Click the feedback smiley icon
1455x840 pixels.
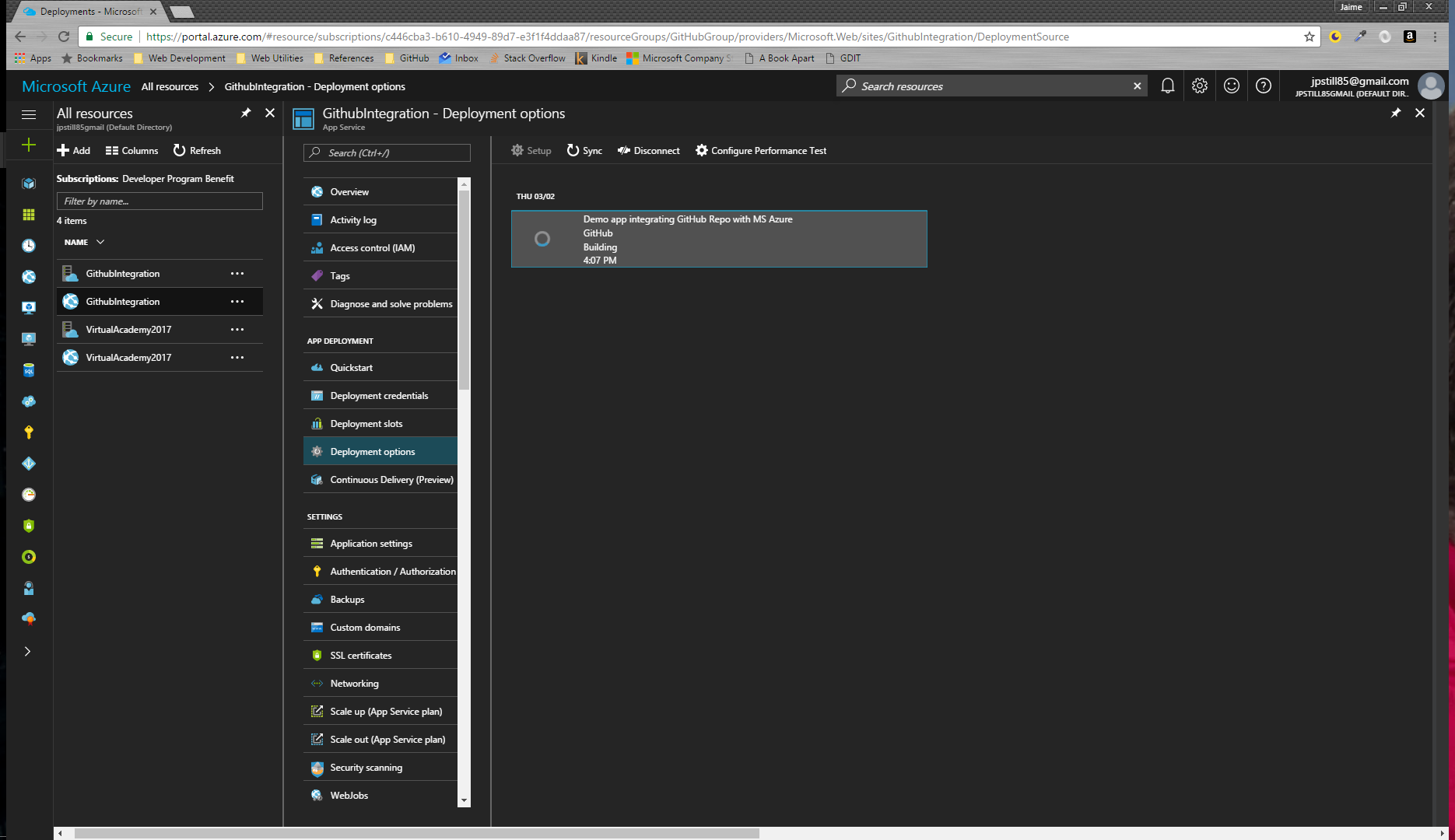tap(1232, 86)
